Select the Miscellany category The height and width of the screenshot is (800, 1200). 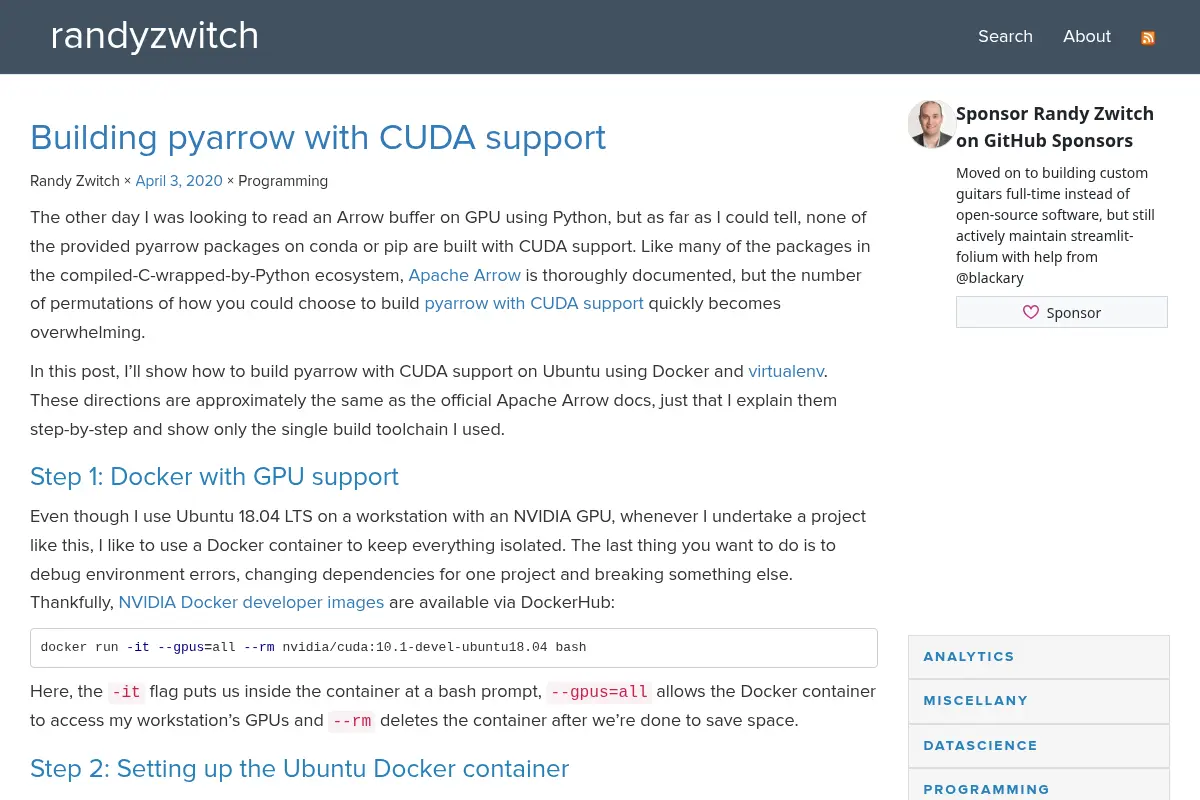coord(1039,701)
